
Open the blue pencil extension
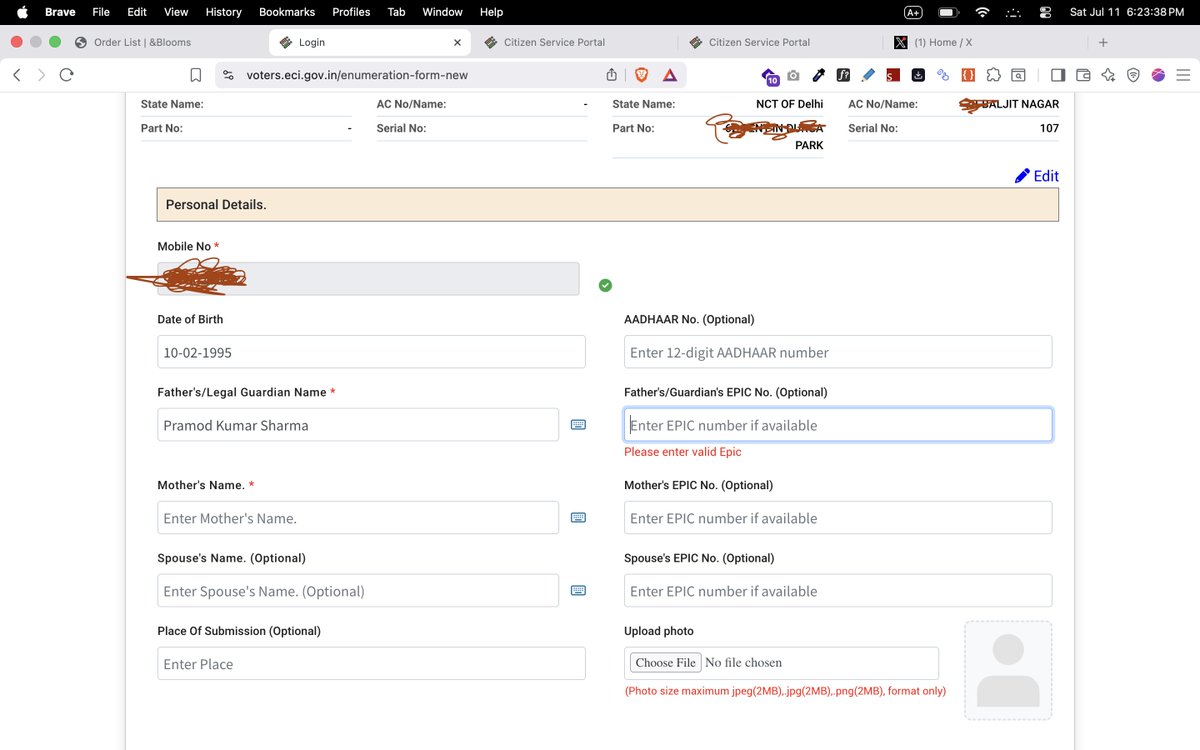(868, 75)
